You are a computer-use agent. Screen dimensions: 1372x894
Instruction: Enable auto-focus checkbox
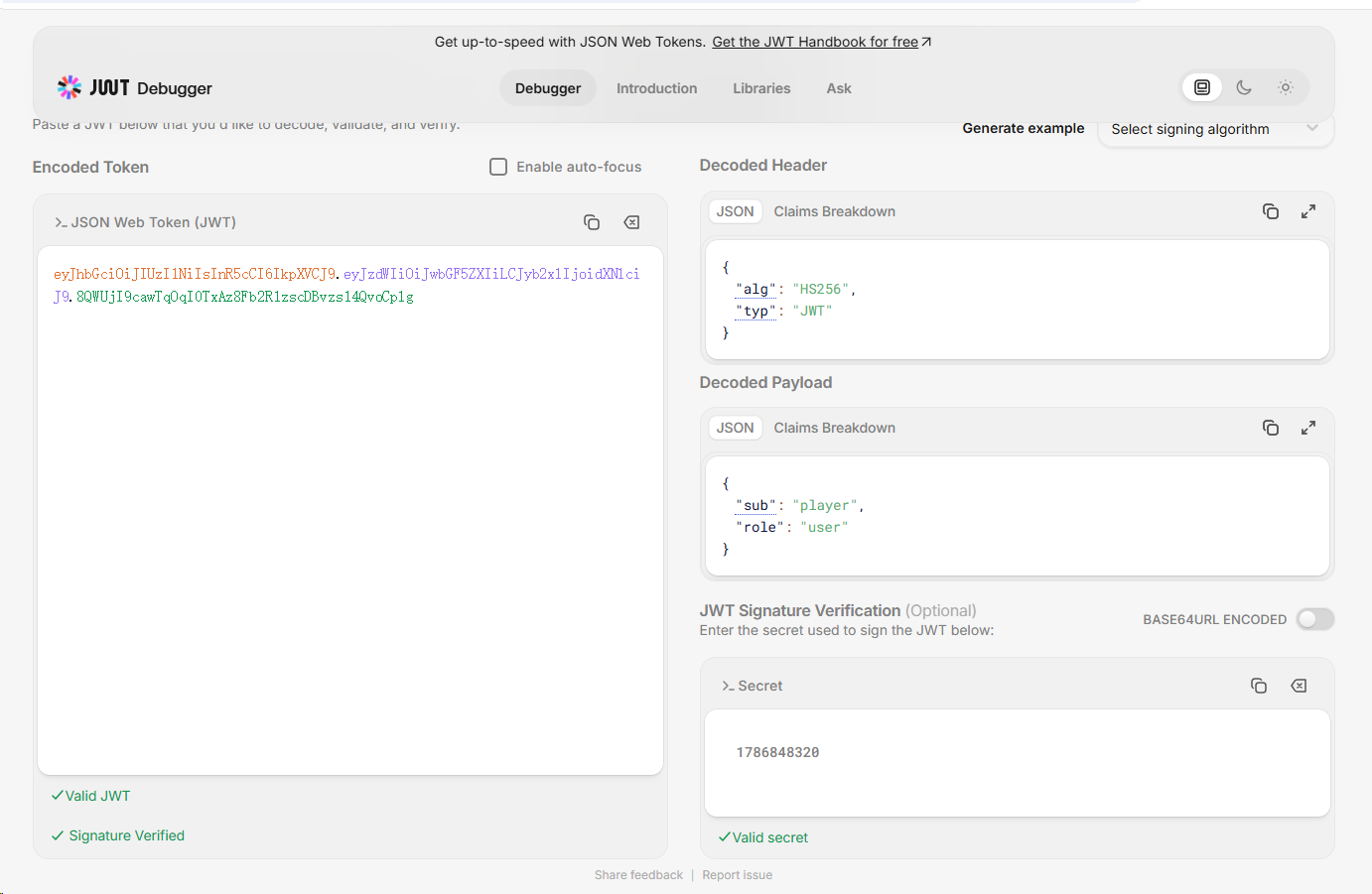click(498, 167)
